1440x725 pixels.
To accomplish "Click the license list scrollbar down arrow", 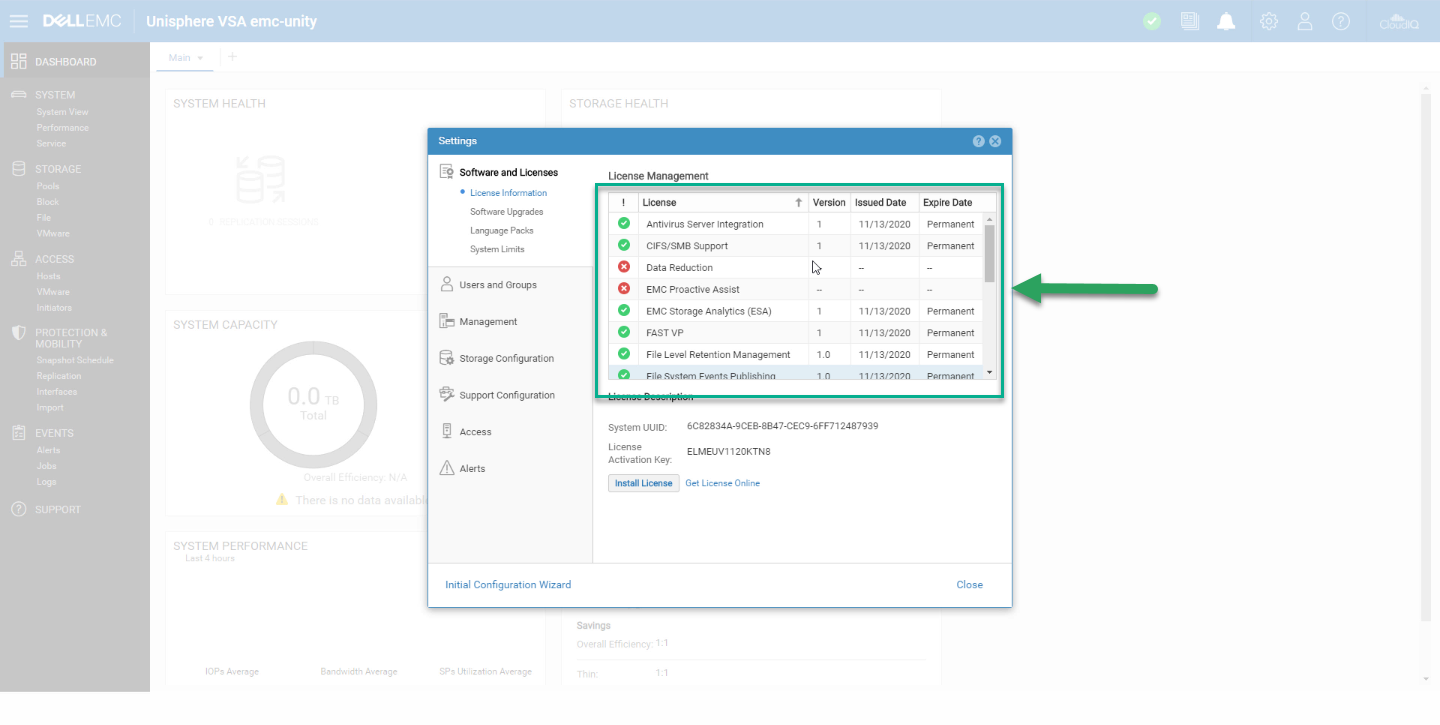I will pos(990,372).
